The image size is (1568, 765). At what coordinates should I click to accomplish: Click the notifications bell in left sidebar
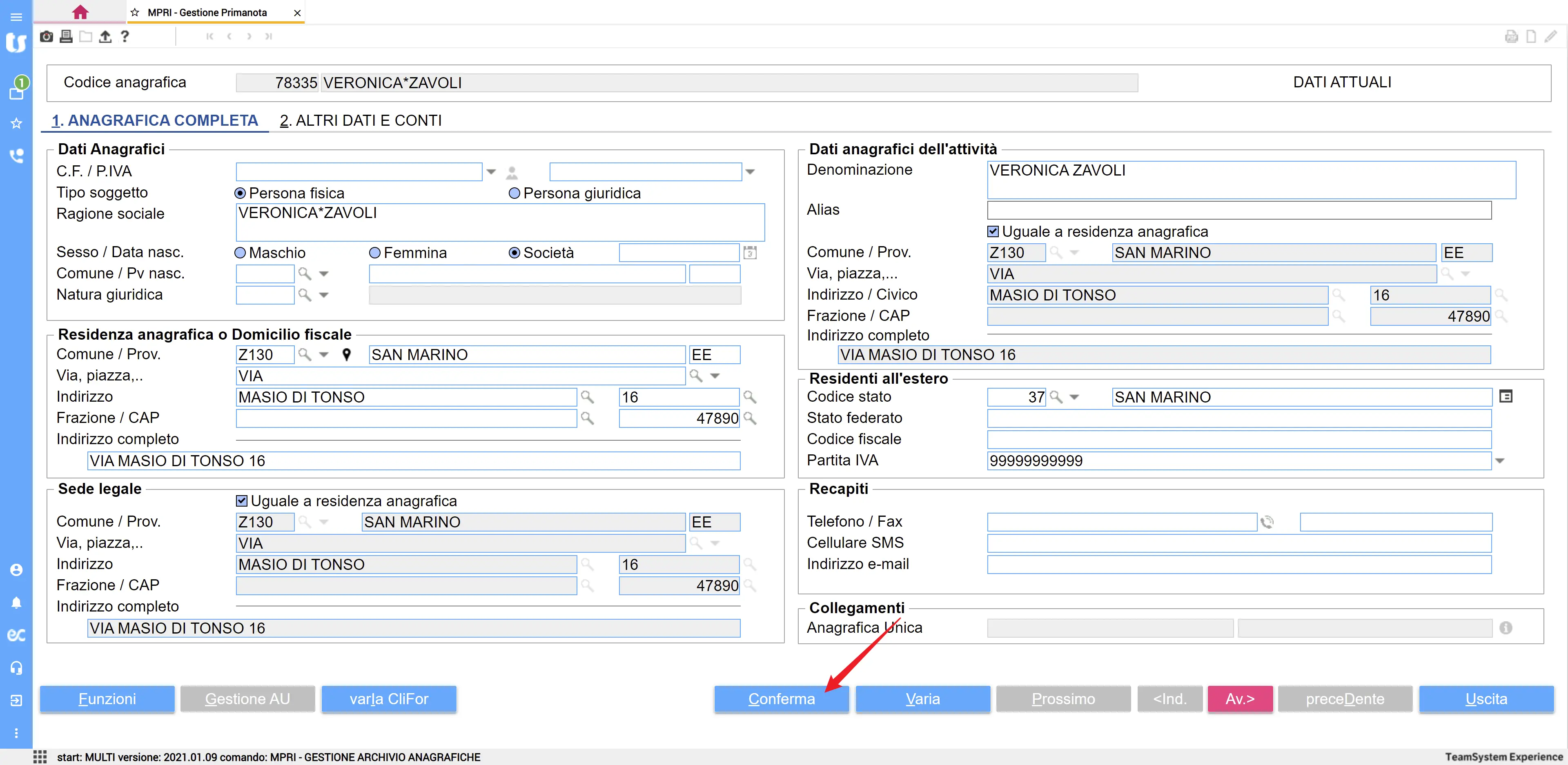tap(16, 603)
